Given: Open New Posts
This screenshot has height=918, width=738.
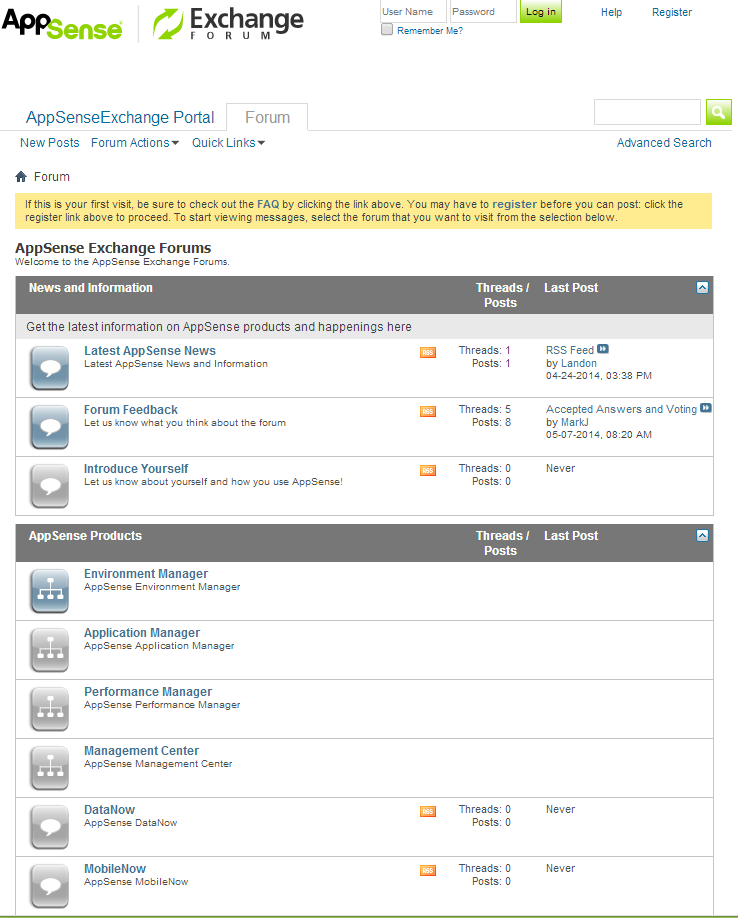Looking at the screenshot, I should 50,143.
